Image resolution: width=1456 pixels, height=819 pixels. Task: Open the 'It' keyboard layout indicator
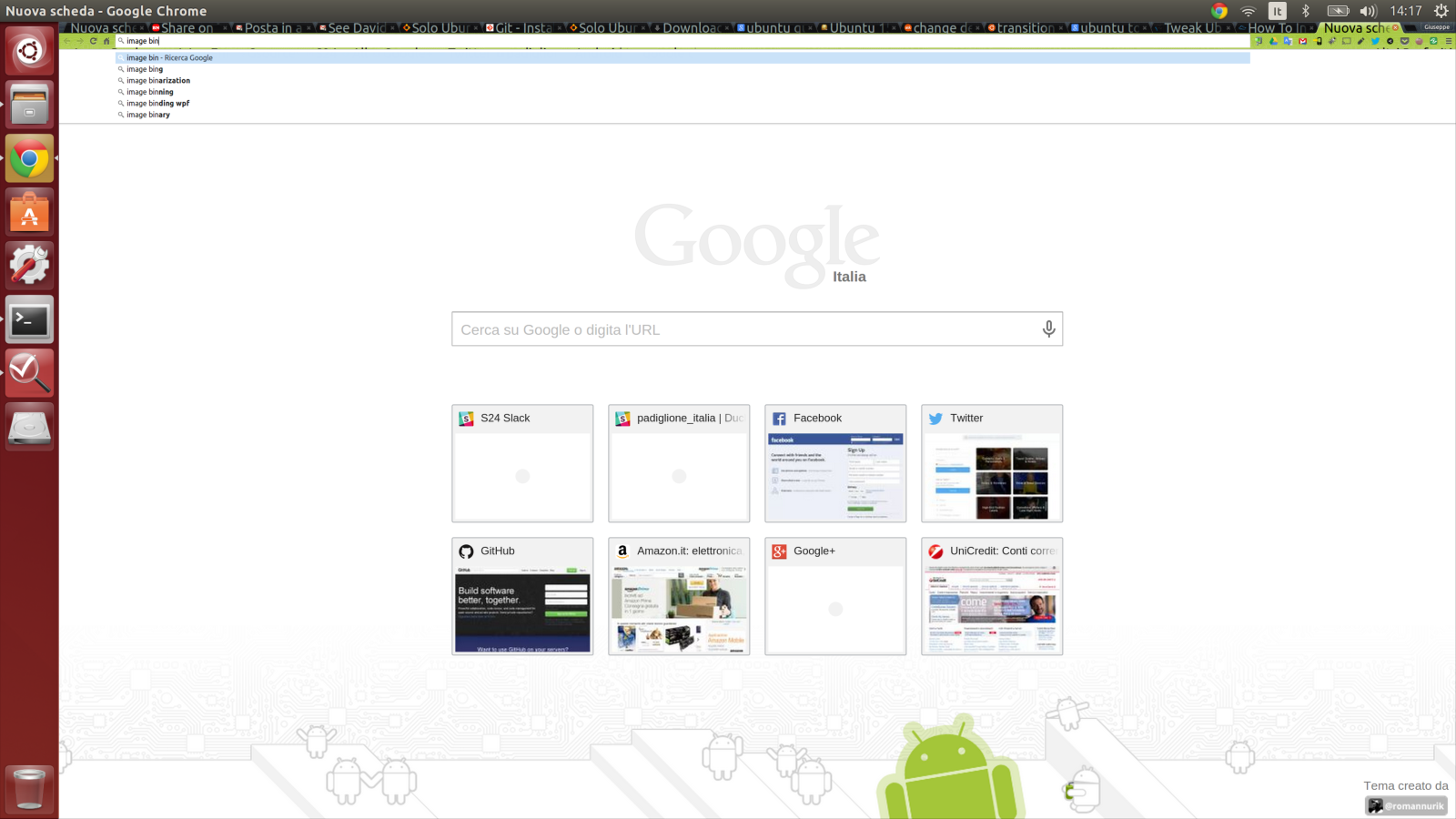point(1278,11)
